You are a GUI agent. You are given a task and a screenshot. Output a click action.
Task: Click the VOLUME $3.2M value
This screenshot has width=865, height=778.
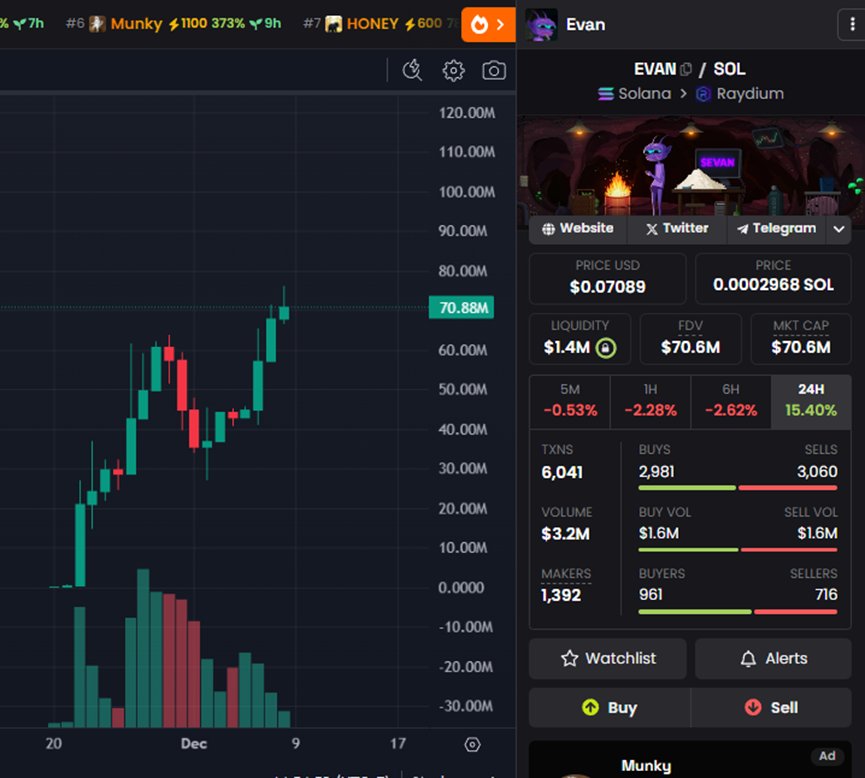click(x=565, y=534)
